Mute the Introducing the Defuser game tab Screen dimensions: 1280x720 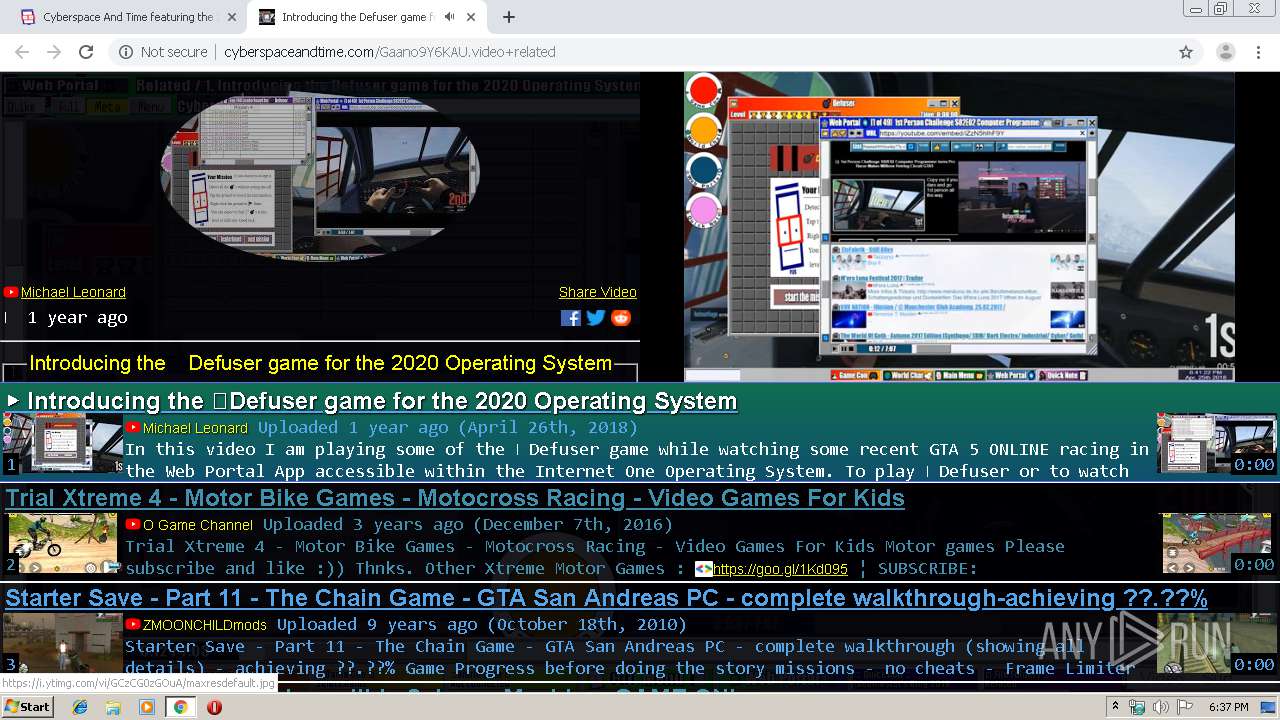(450, 17)
